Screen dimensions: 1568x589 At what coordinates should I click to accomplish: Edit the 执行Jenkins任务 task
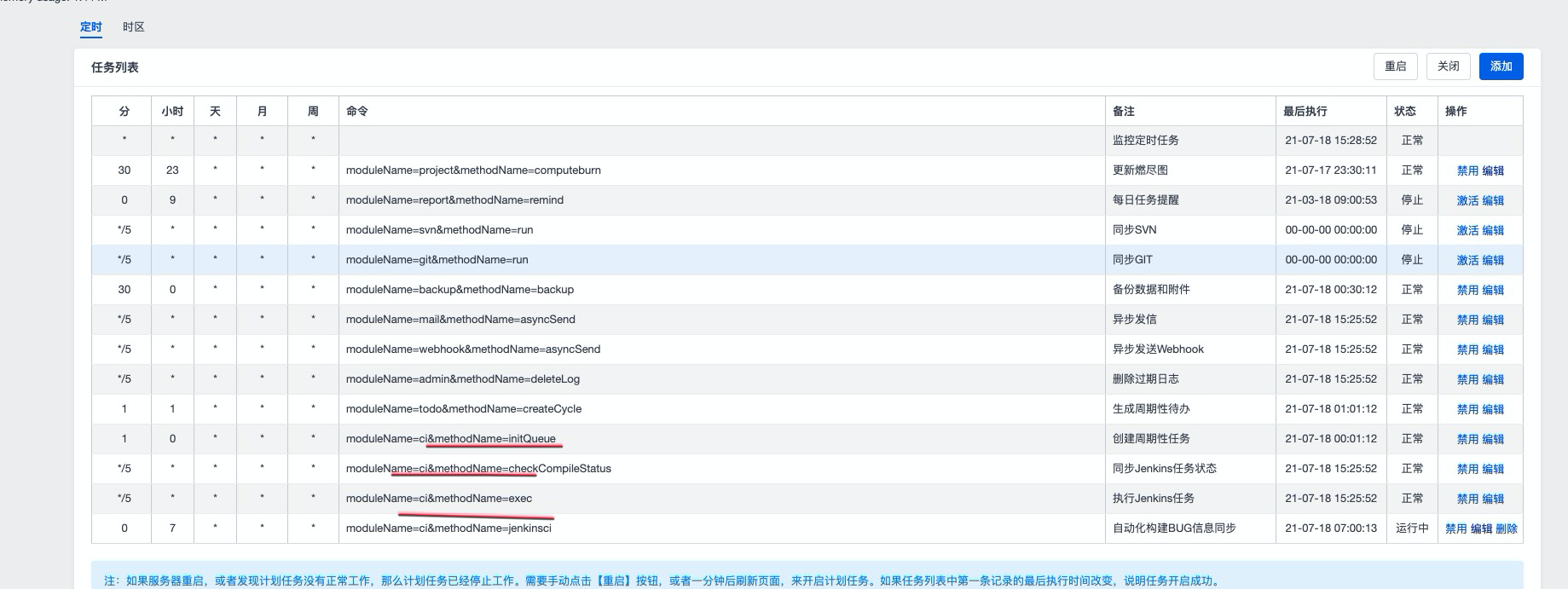click(x=1493, y=499)
